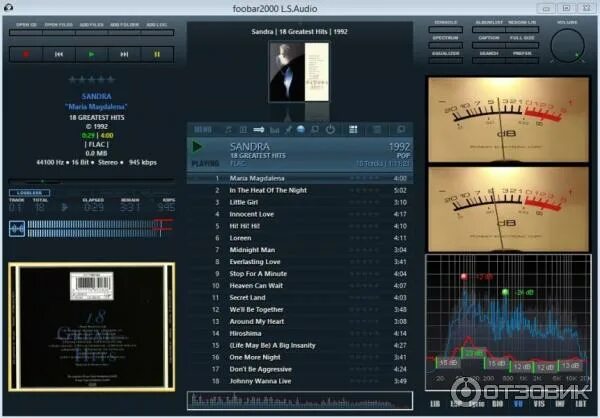Select track Midnight Man
The width and height of the screenshot is (600, 418).
(x=300, y=250)
